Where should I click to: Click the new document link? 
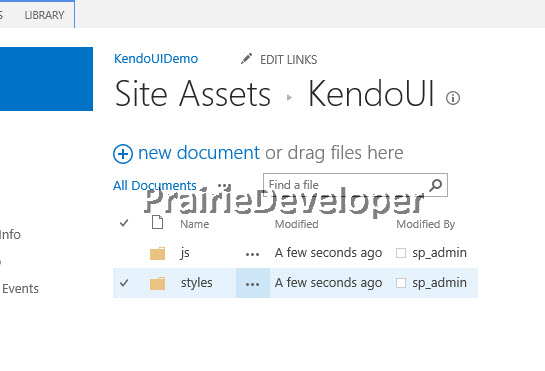click(x=199, y=153)
